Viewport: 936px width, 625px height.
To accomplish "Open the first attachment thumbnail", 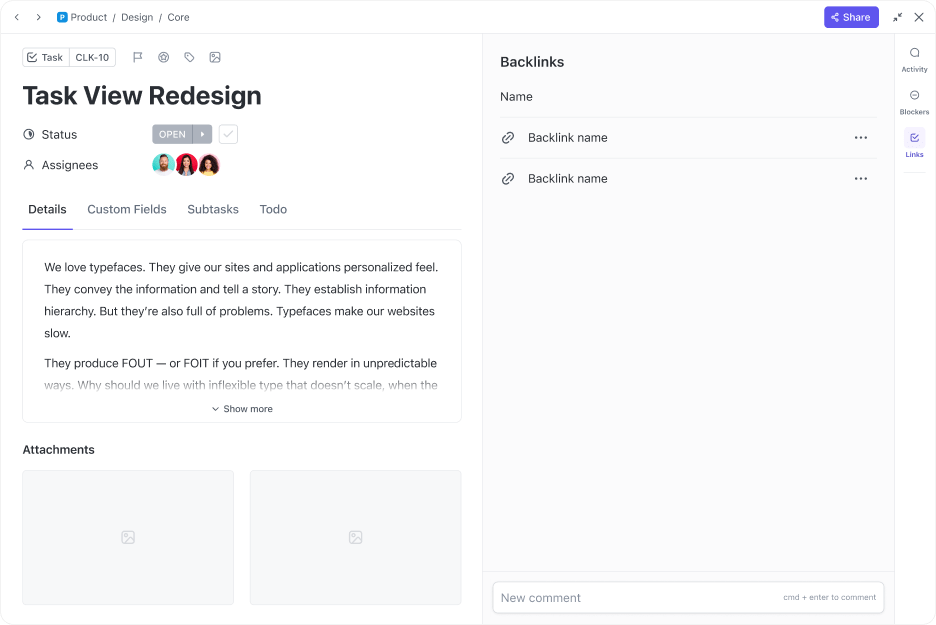I will pos(128,537).
